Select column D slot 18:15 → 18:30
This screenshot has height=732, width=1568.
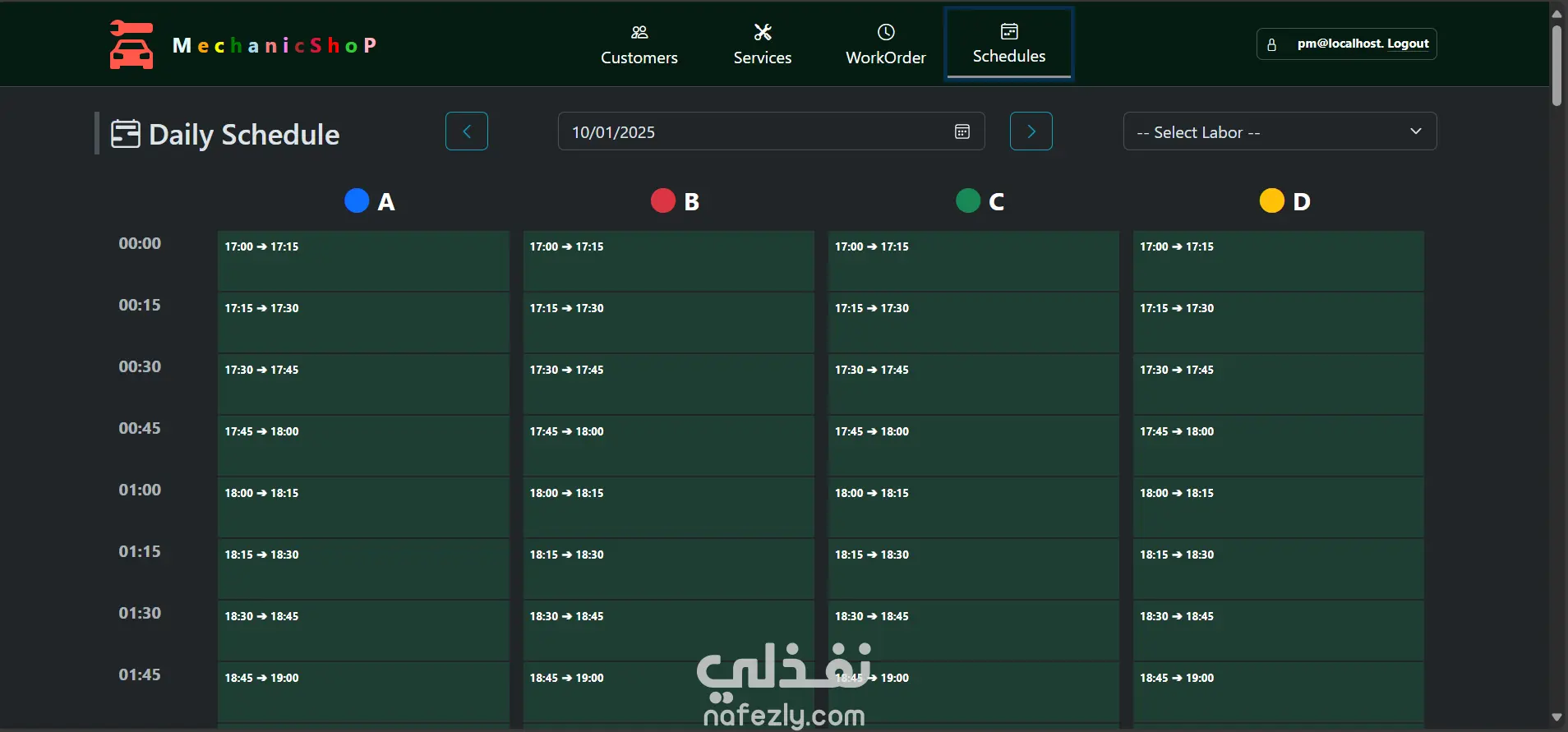click(1279, 569)
